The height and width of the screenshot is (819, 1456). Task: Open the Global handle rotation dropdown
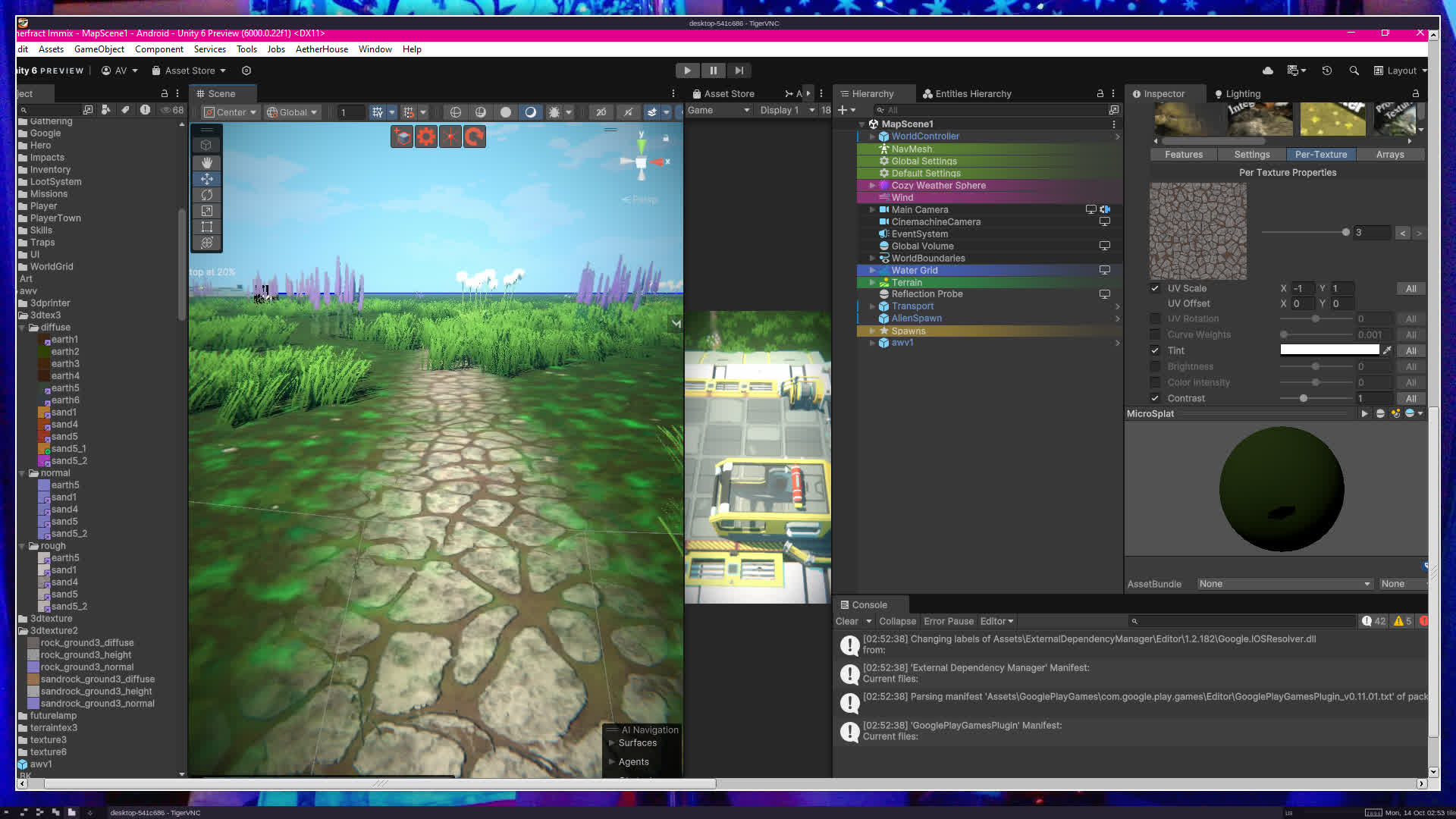coord(292,112)
